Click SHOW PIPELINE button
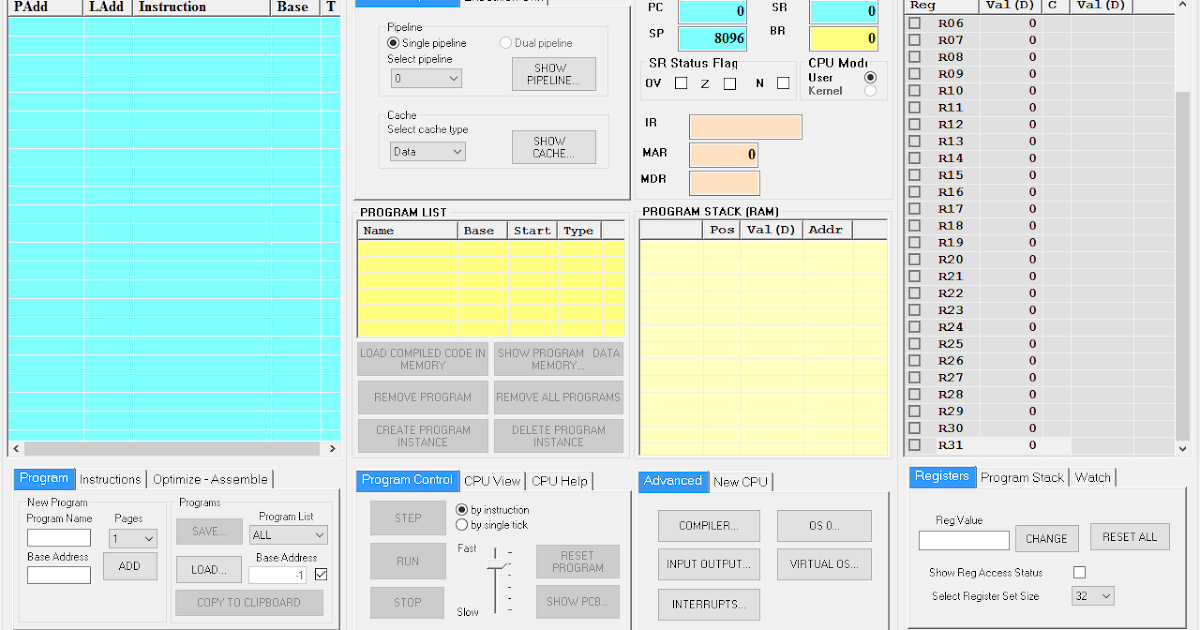Screen dimensions: 1200x630 [x=553, y=74]
